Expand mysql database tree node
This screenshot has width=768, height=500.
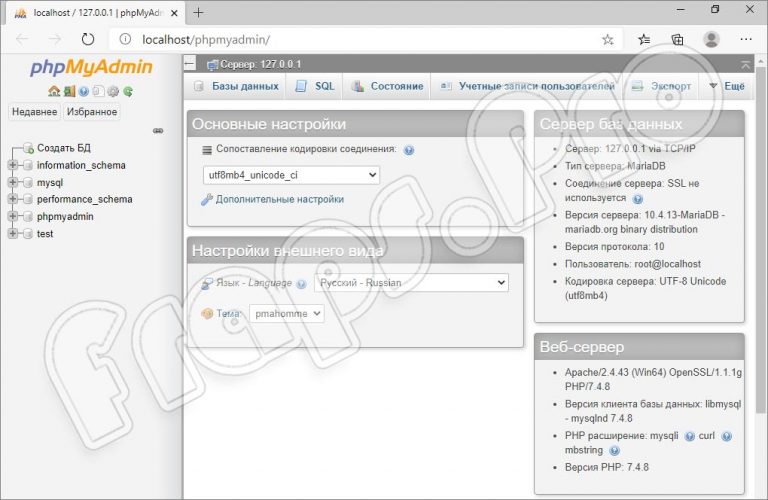(13, 182)
